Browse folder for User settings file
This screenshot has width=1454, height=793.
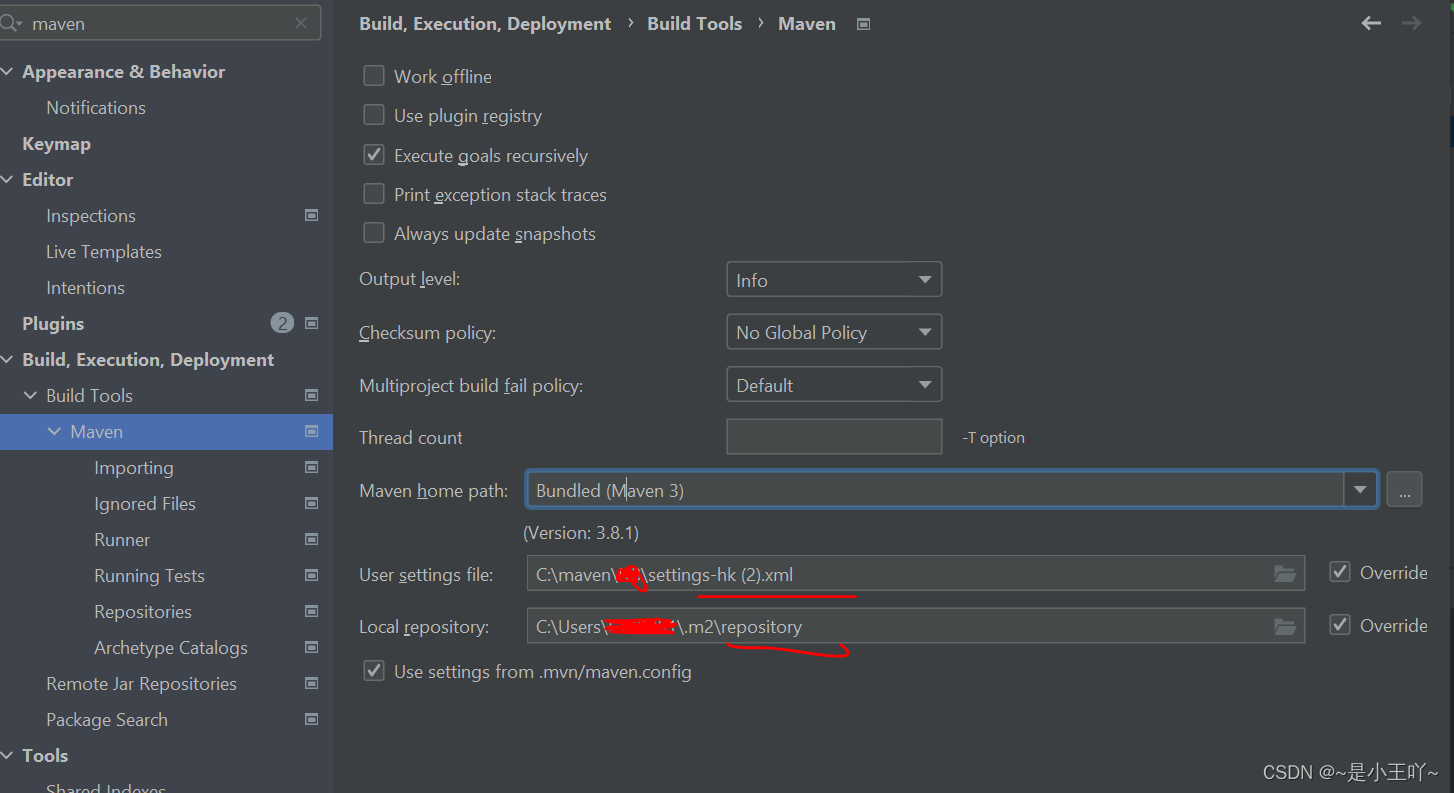(1285, 573)
